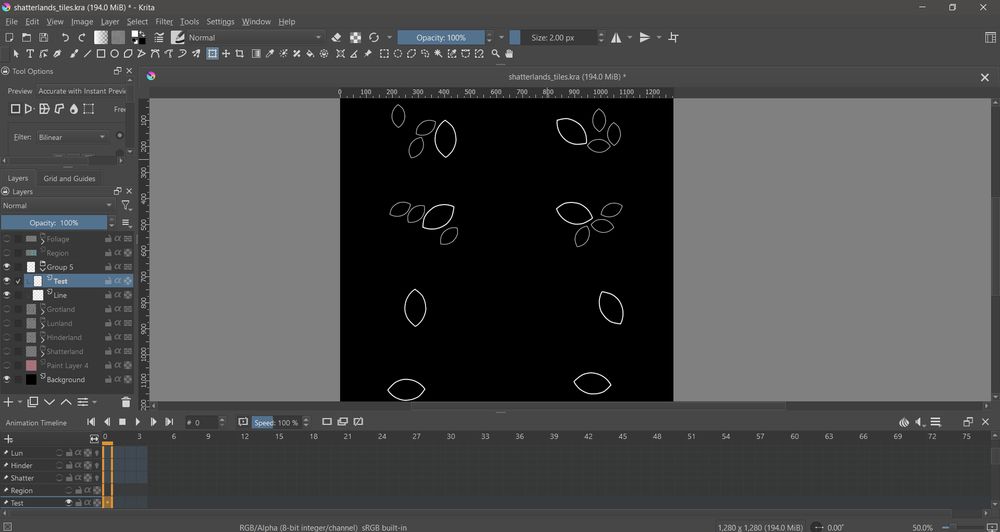Show the Paint Layer 4 layer
Screen dimensions: 1000x532
7,365
